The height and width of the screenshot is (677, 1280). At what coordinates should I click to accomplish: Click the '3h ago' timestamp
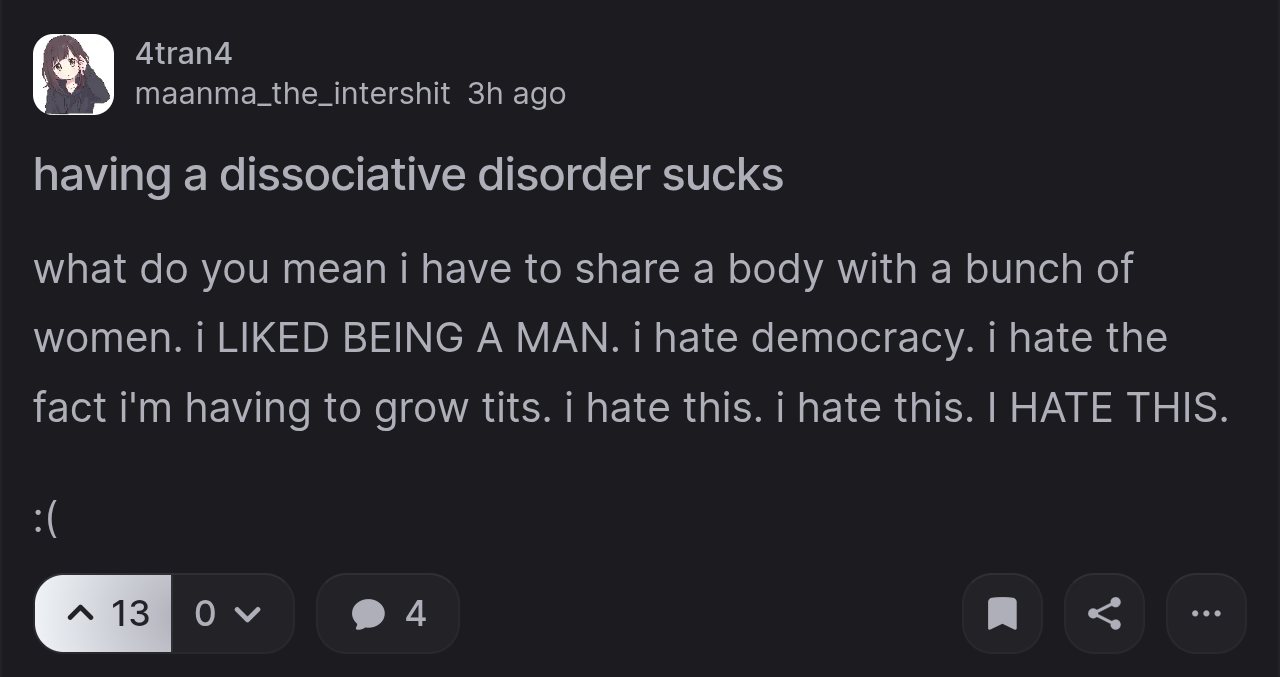pos(517,94)
